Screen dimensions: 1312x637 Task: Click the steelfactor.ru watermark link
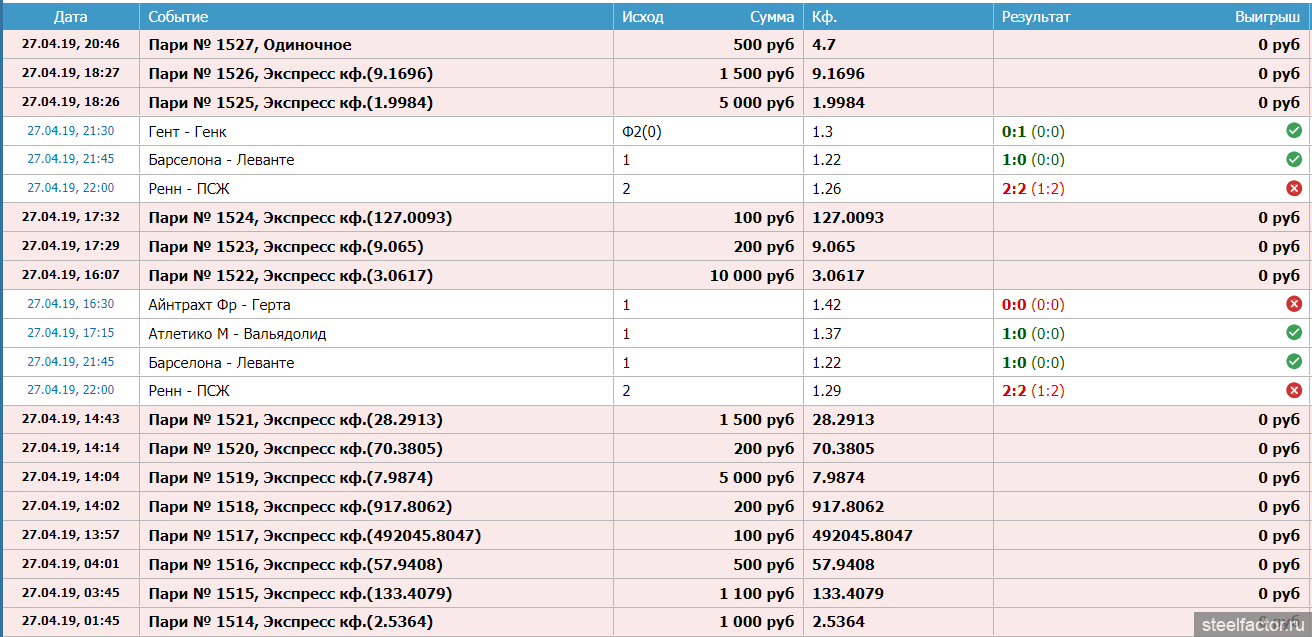tap(1252, 623)
